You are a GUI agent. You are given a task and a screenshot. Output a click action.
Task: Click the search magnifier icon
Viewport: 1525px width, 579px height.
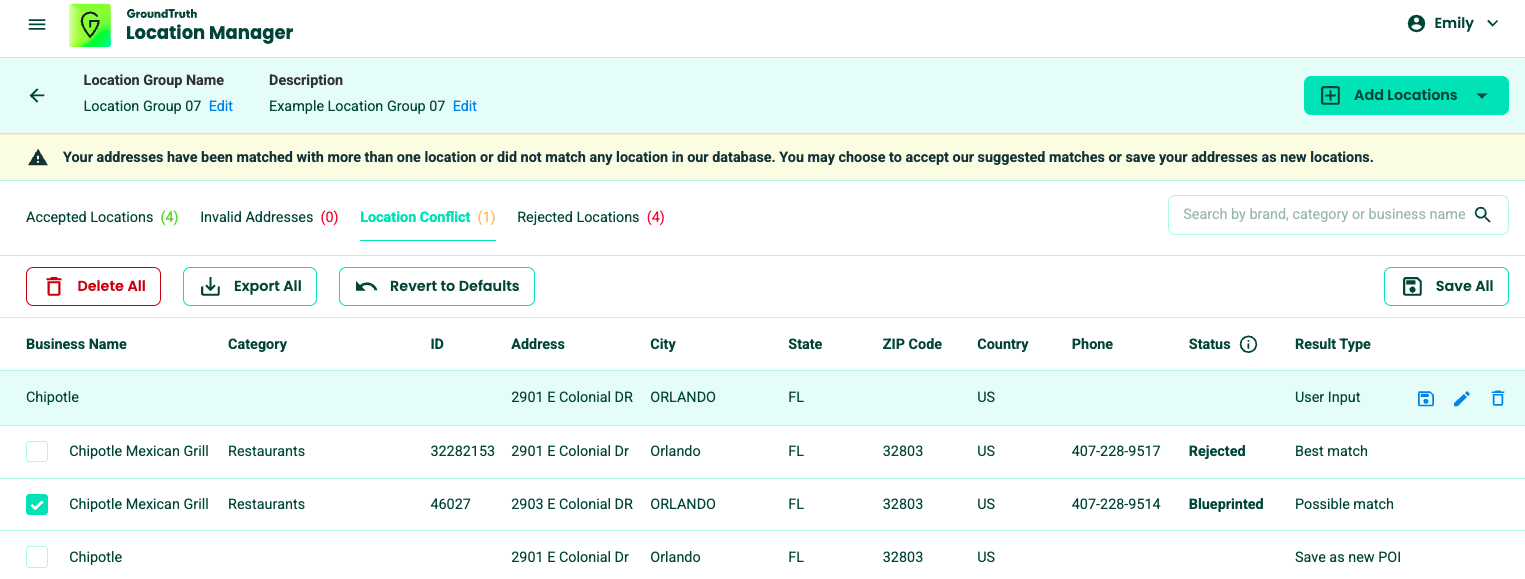point(1483,215)
